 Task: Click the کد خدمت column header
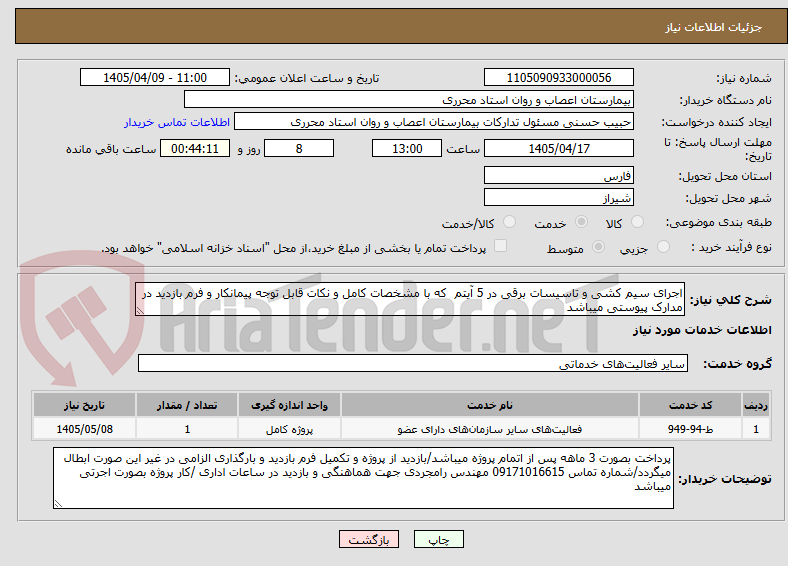(x=691, y=405)
